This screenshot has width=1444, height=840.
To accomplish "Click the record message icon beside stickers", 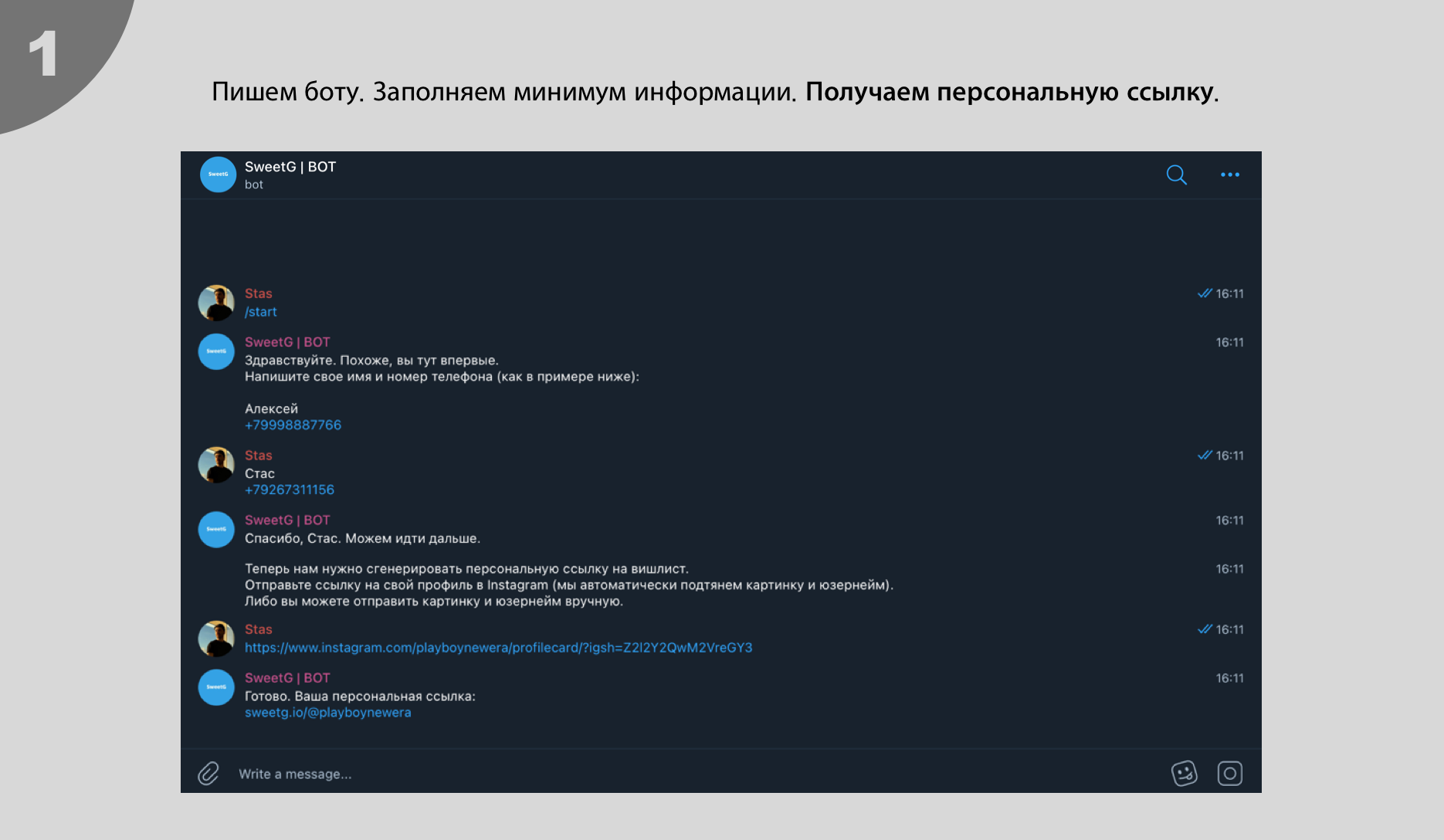I will [x=1230, y=773].
